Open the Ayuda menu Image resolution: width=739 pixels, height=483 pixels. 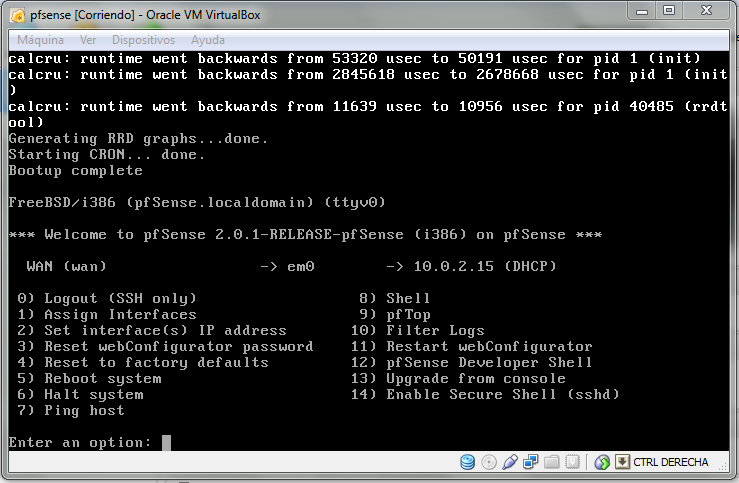pyautogui.click(x=207, y=39)
